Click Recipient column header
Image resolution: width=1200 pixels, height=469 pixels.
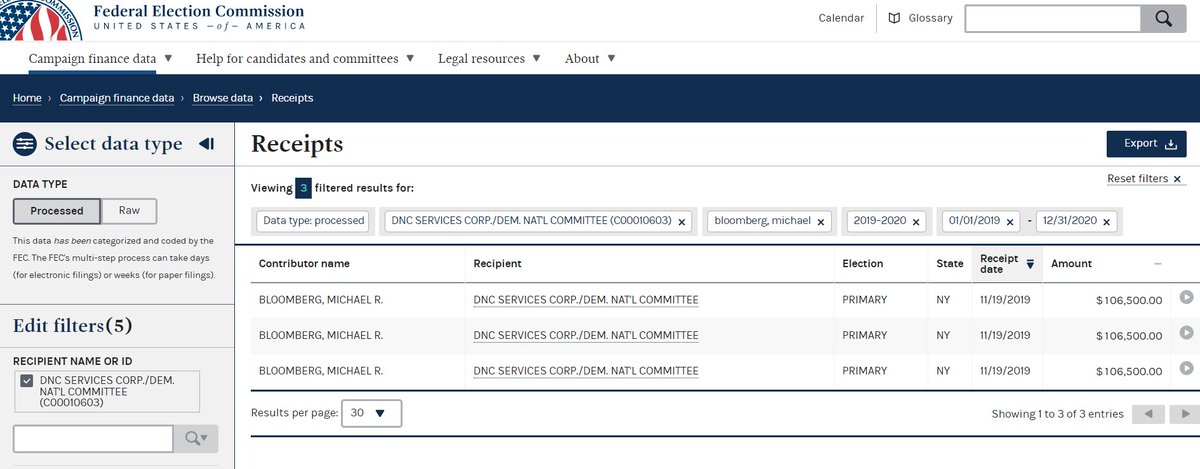(498, 264)
